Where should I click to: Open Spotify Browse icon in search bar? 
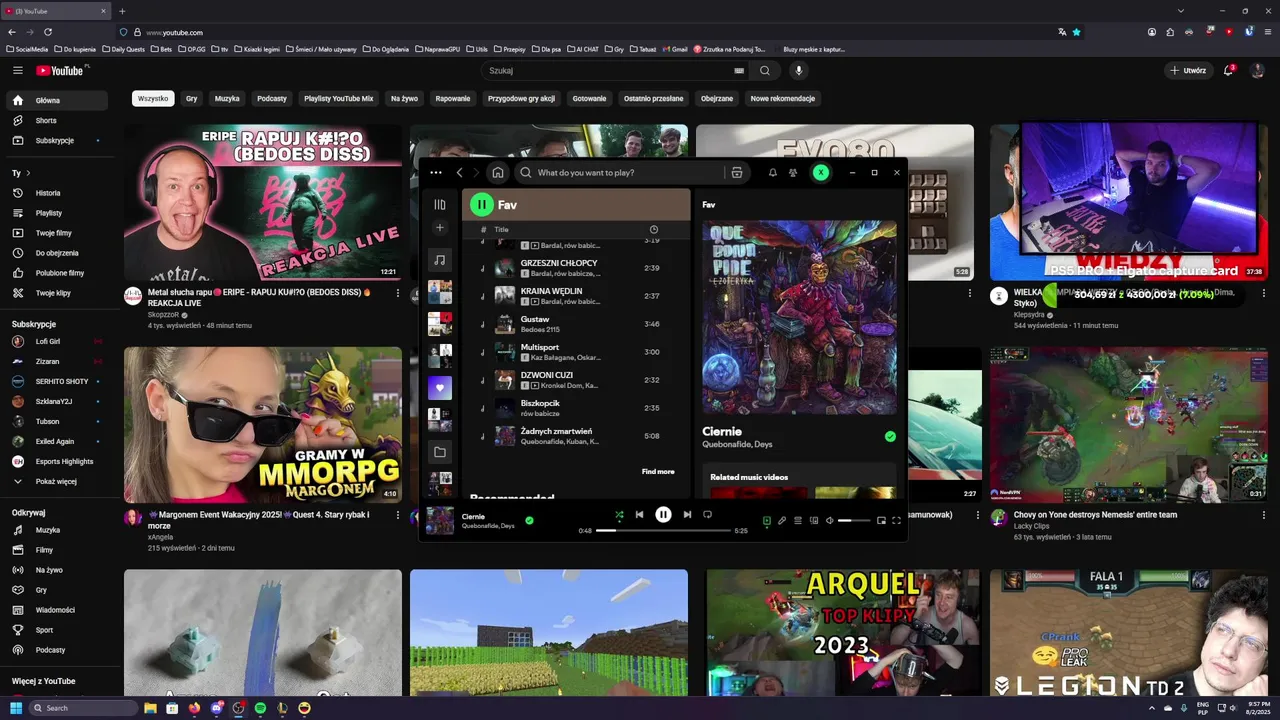(737, 172)
